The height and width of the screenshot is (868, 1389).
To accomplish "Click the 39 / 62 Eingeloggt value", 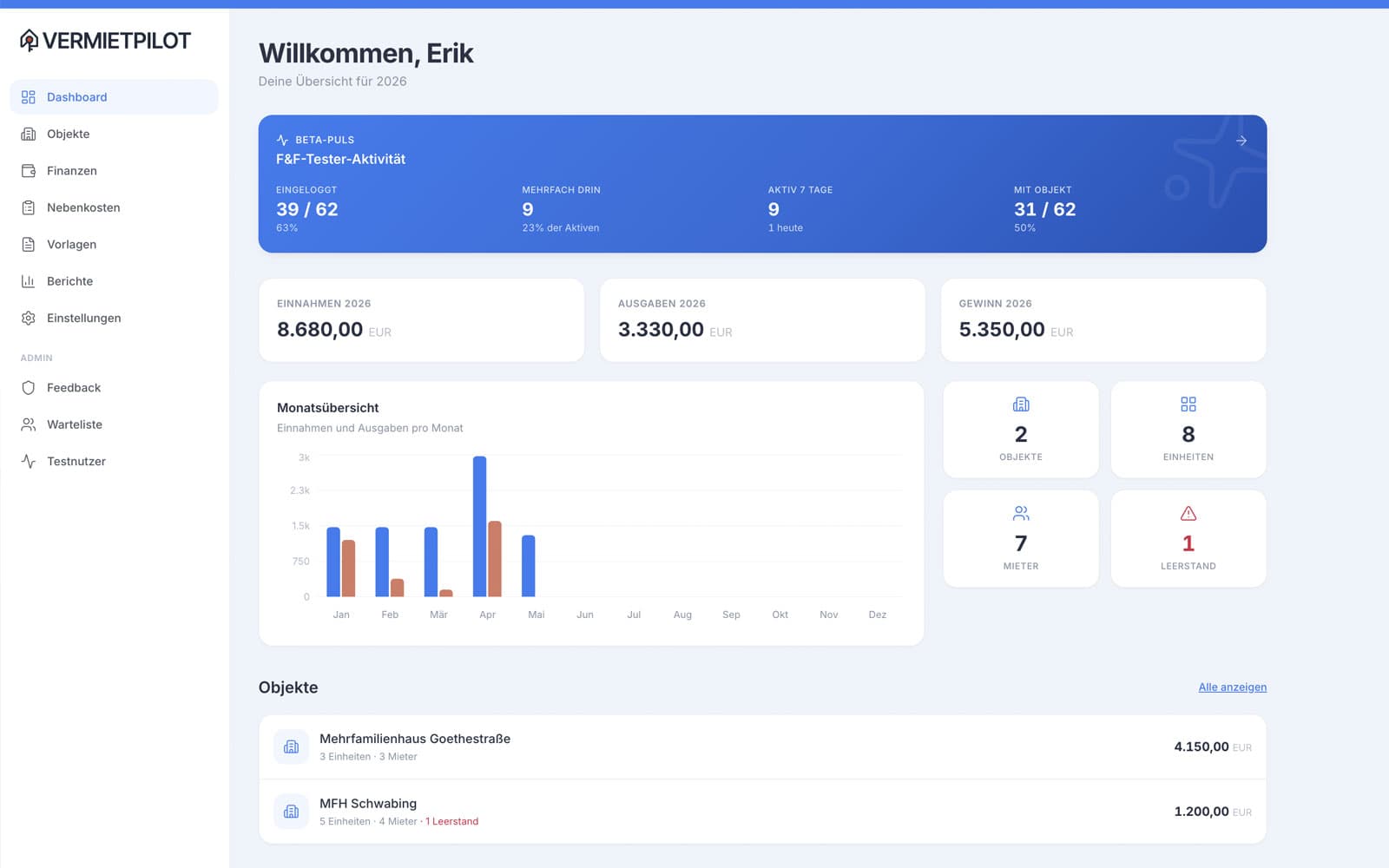I will tap(307, 209).
